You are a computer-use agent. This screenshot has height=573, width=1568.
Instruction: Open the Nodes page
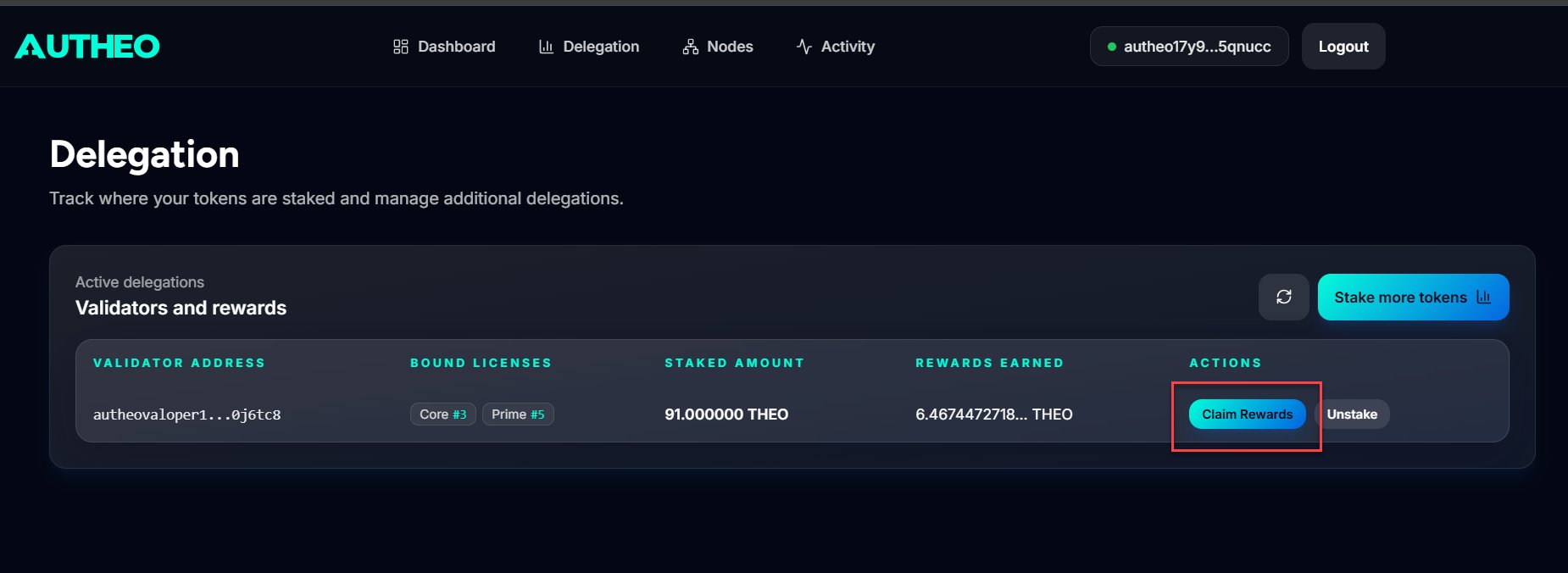tap(718, 47)
